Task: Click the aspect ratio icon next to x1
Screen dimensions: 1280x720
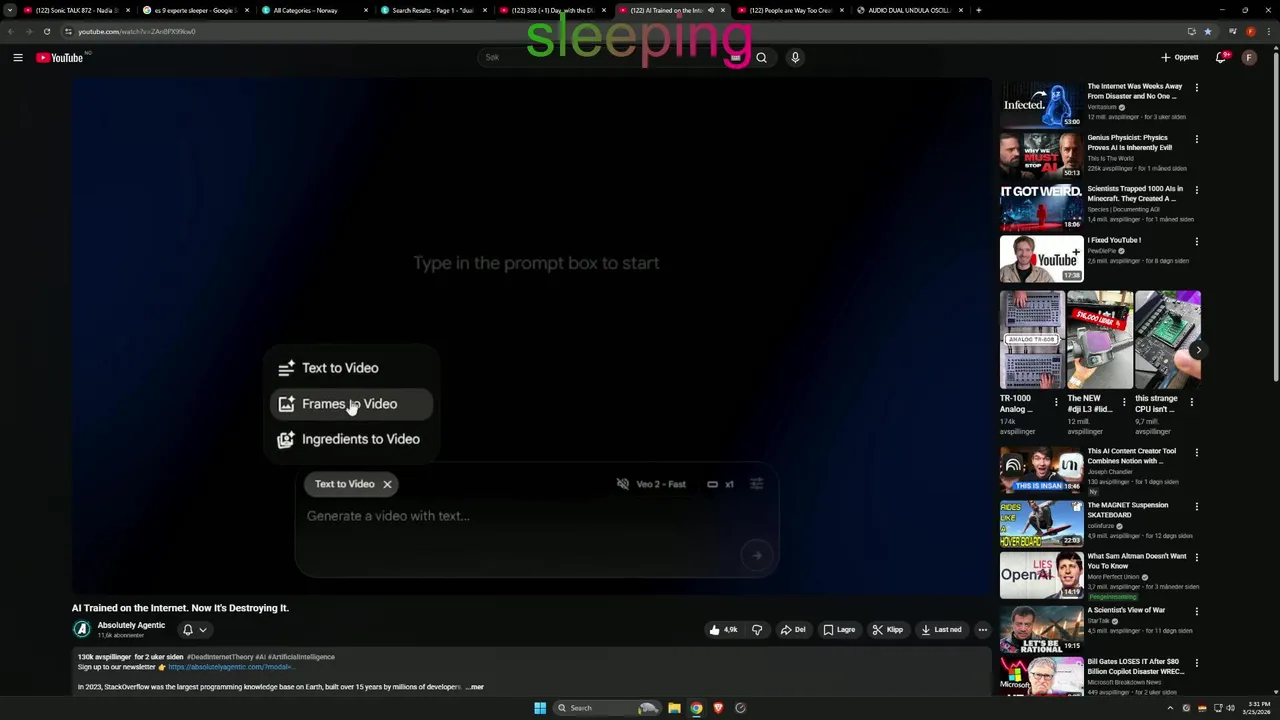Action: click(x=712, y=484)
